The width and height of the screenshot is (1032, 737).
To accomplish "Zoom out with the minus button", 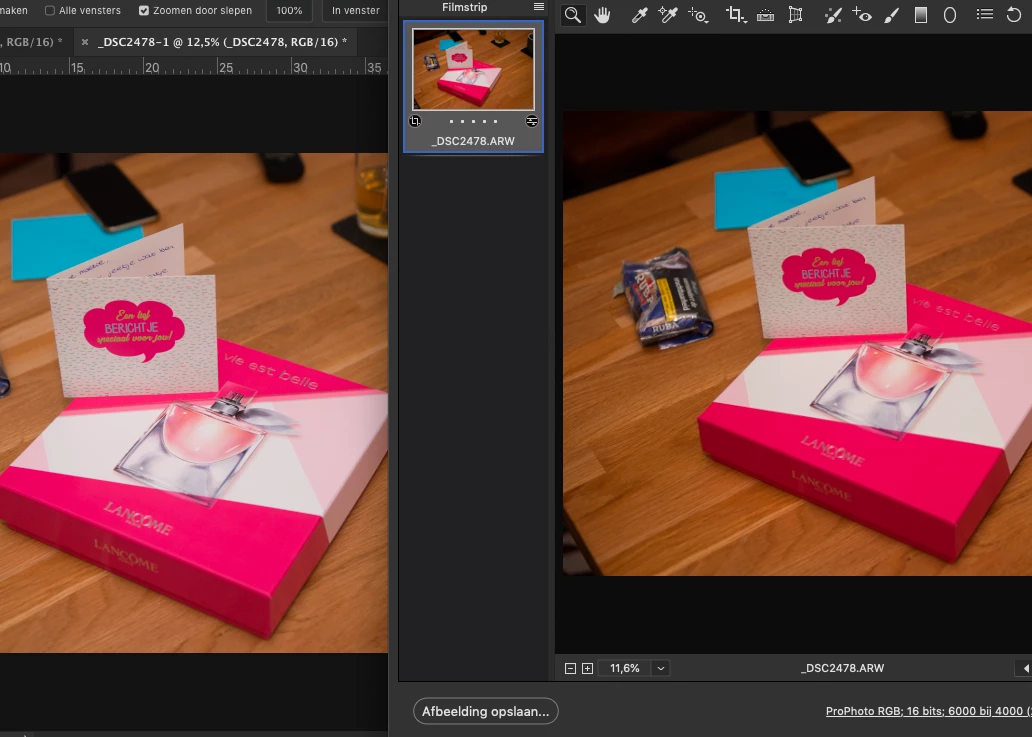I will click(x=571, y=669).
